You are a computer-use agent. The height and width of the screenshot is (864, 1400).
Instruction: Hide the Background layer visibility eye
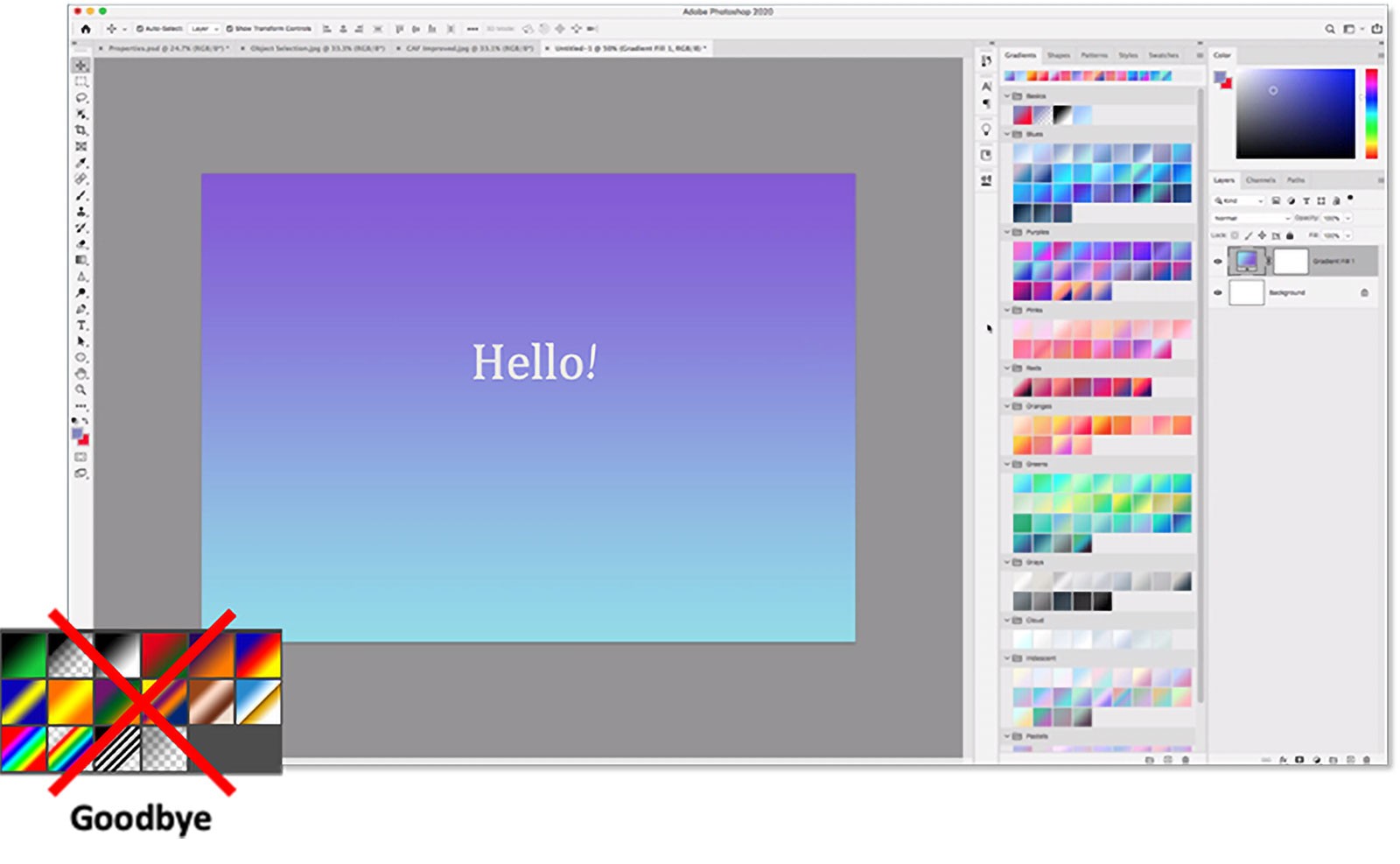click(x=1217, y=292)
